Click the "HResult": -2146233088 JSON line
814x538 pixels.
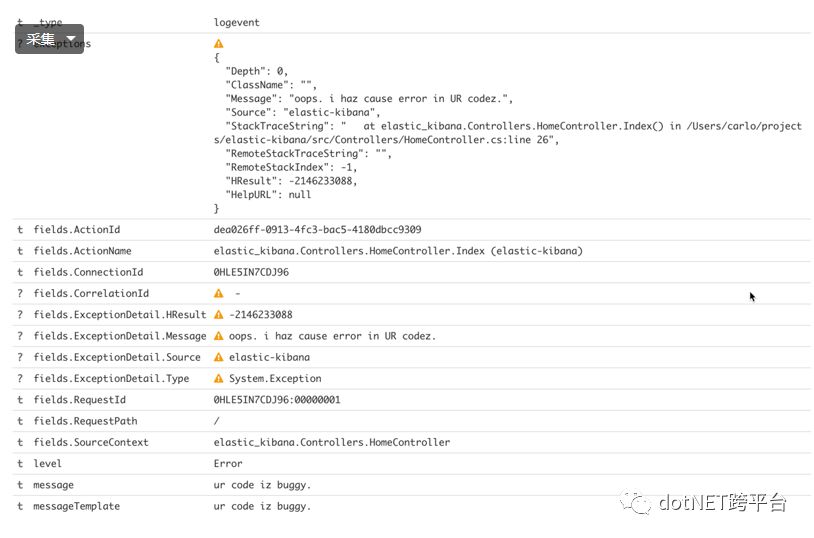291,181
